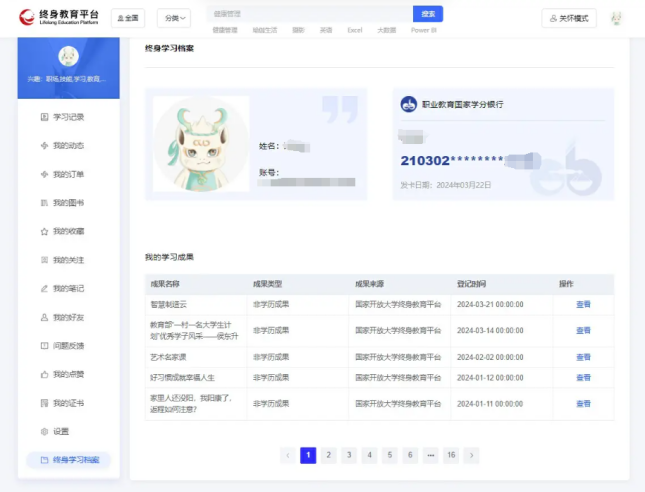Click 查看 for 智慧制造云 row
This screenshot has height=492, width=645.
583,304
